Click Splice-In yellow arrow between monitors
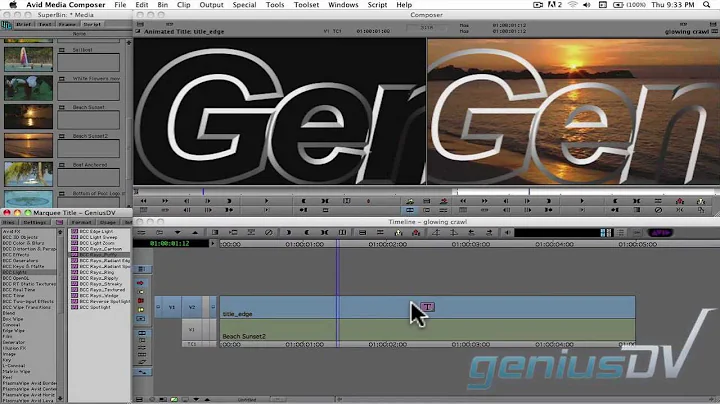This screenshot has width=720, height=404. coord(410,201)
